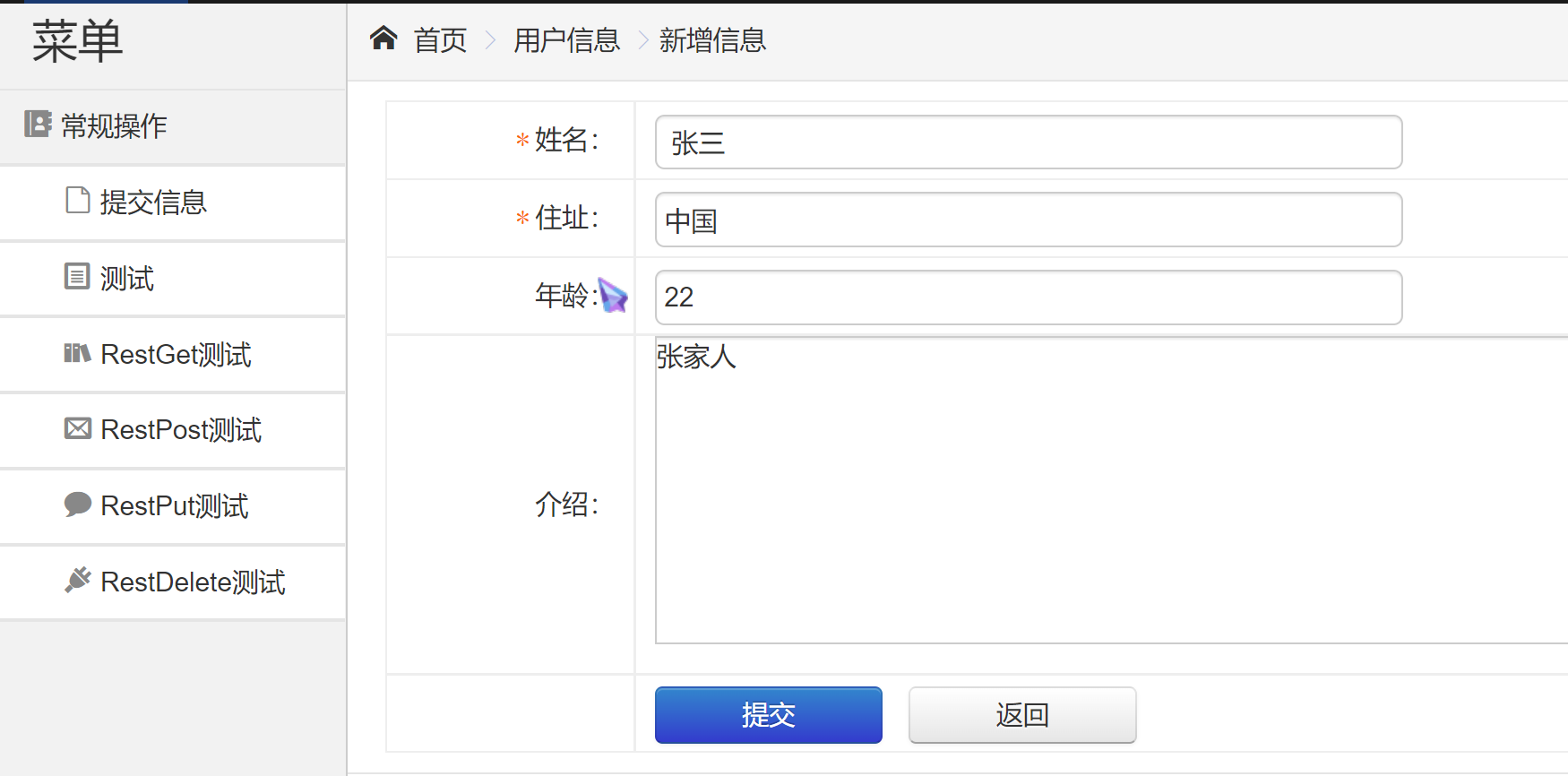
Task: Click the books icon beside RestGet测试
Action: 77,353
